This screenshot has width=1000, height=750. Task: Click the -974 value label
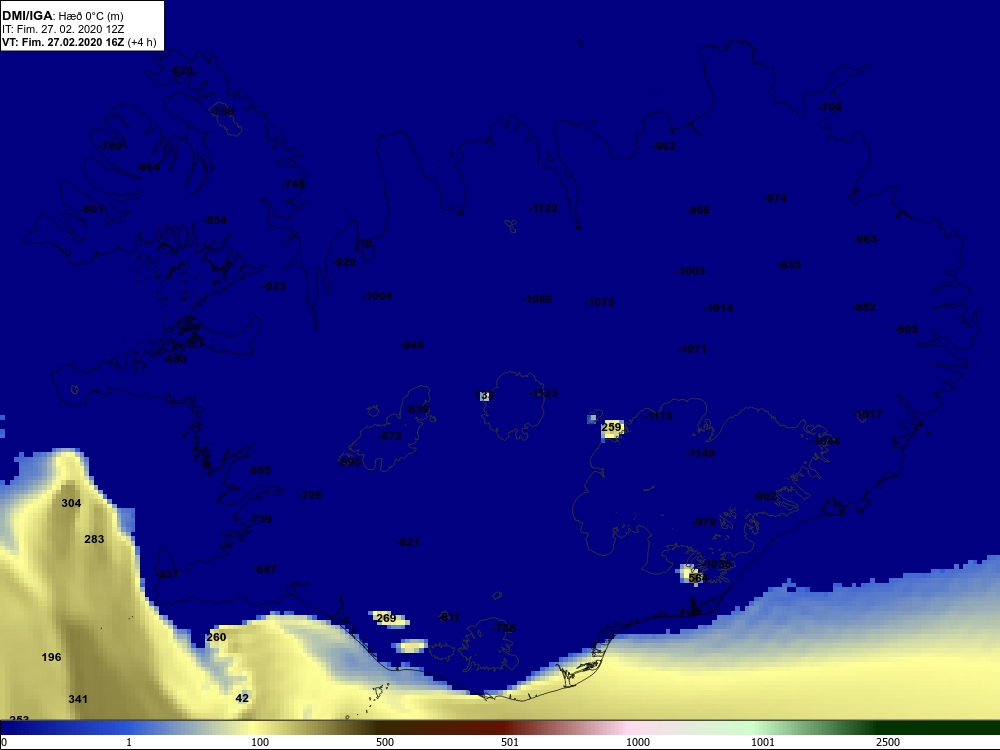(x=776, y=198)
